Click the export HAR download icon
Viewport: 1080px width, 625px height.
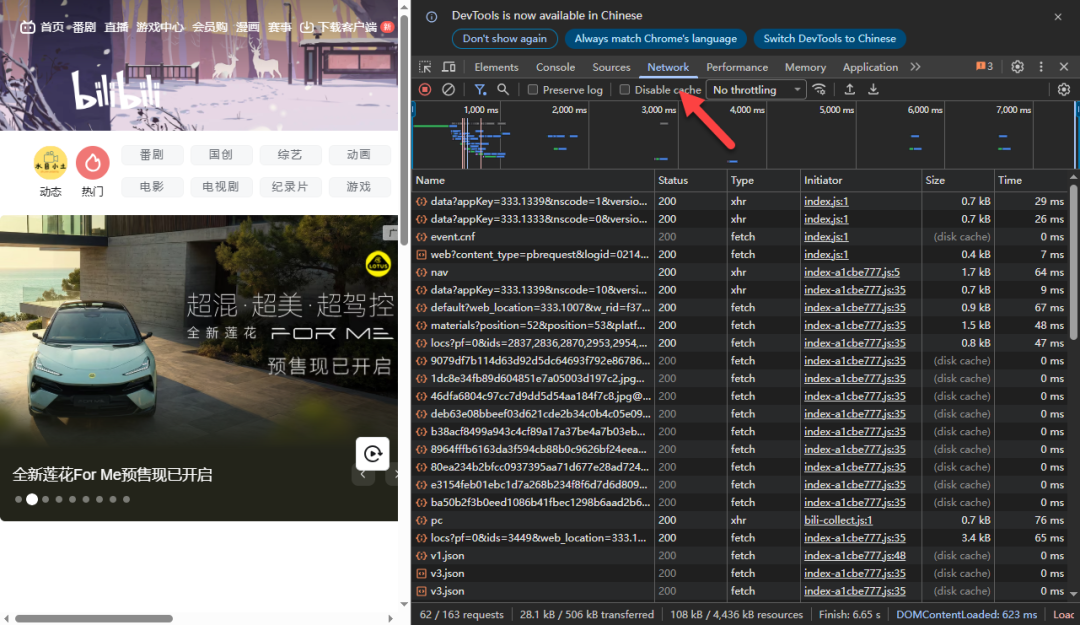873,90
